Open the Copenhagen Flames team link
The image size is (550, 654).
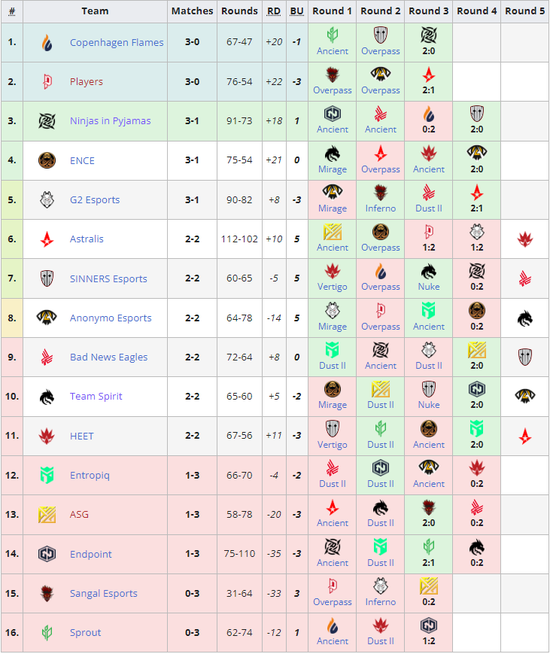[116, 43]
